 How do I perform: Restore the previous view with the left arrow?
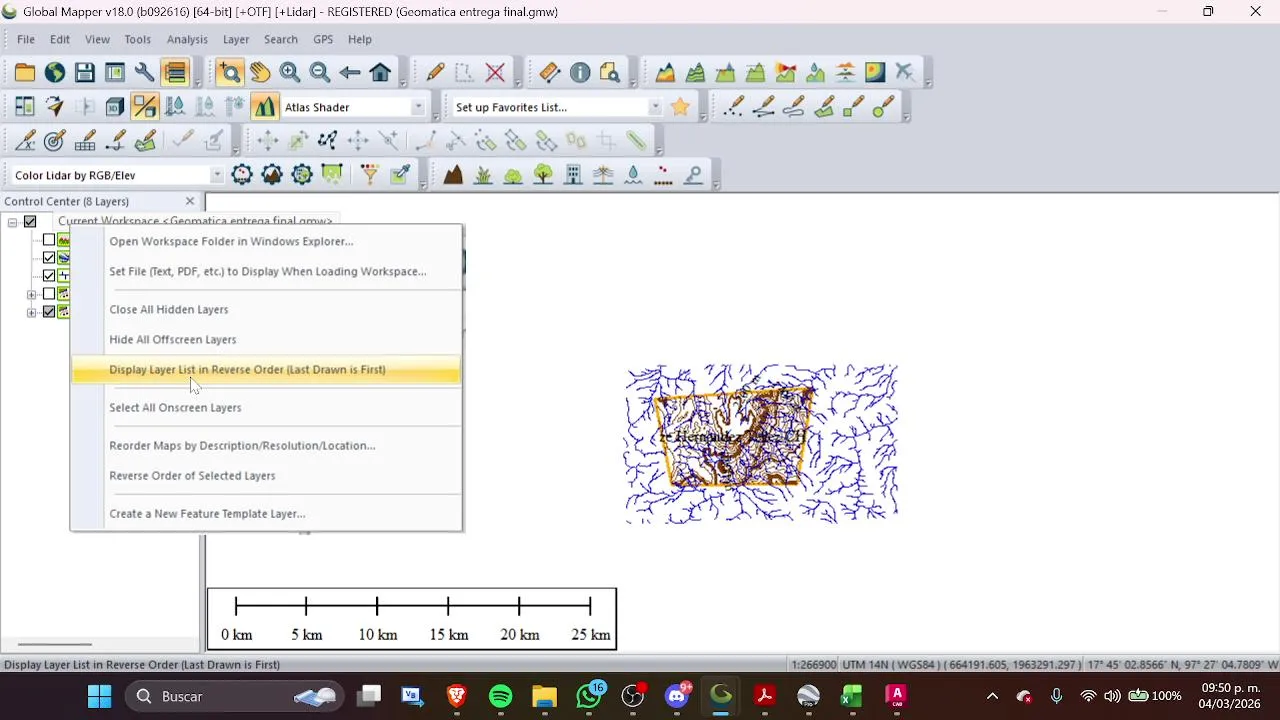point(350,72)
